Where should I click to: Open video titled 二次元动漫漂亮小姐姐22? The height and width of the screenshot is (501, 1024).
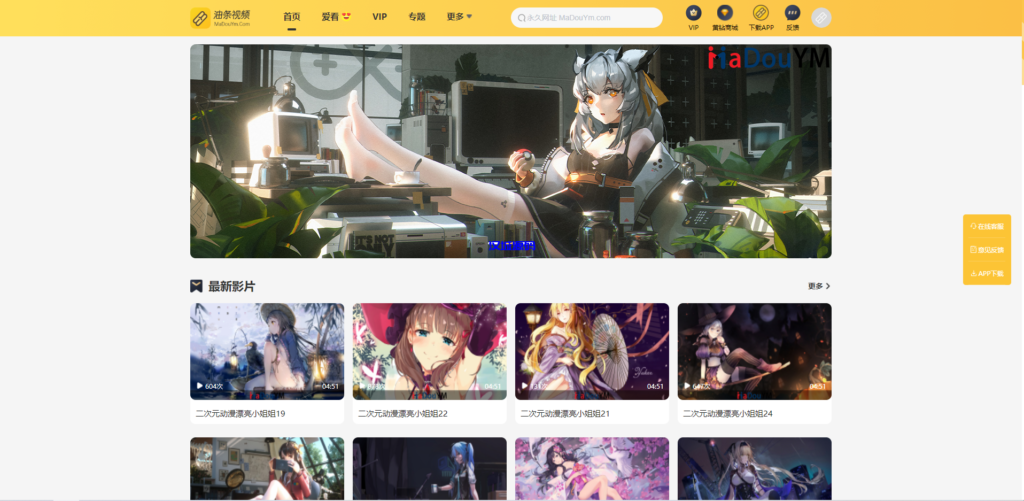403,413
